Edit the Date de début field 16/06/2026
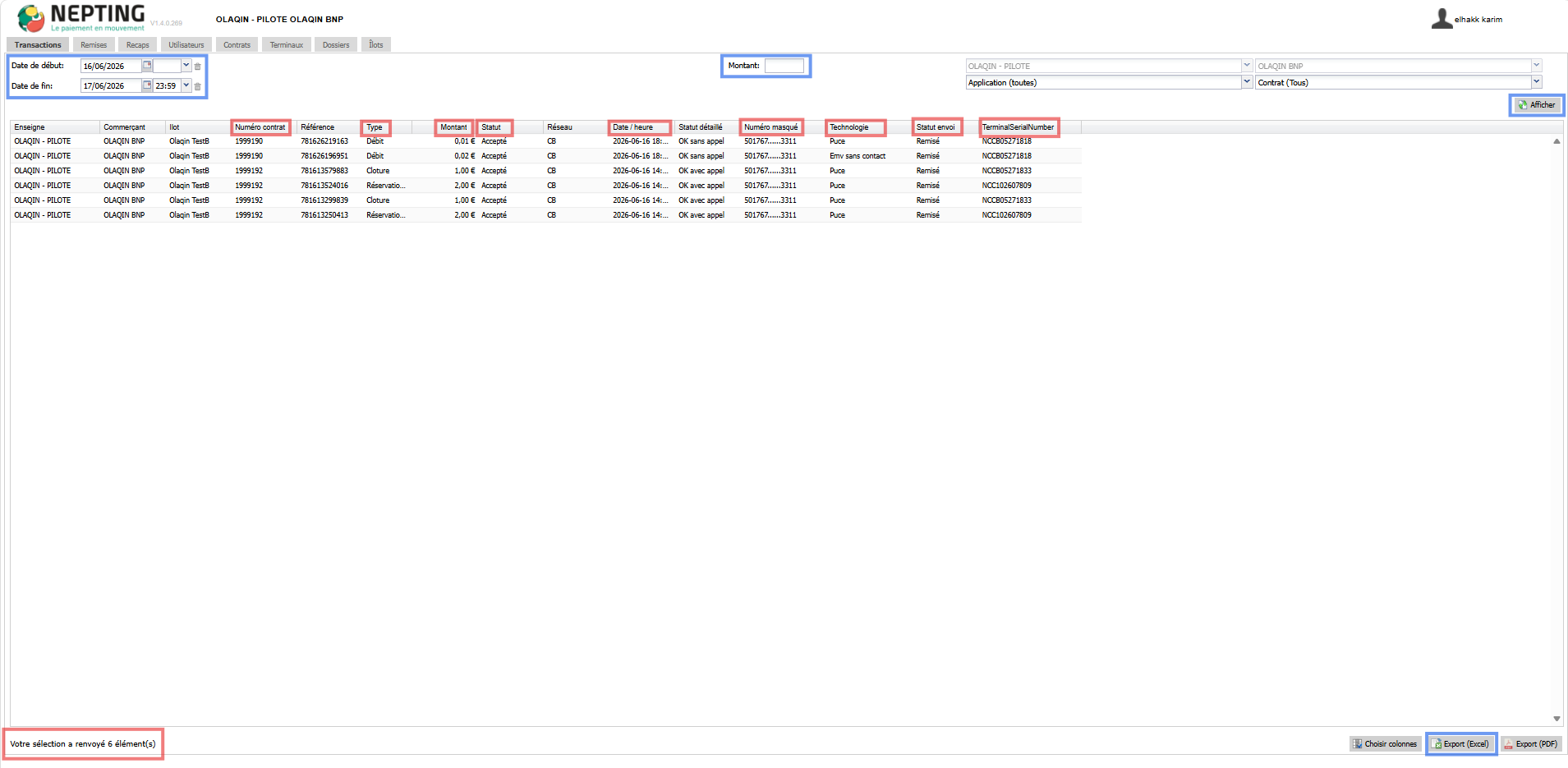This screenshot has height=768, width=1568. pos(111,66)
